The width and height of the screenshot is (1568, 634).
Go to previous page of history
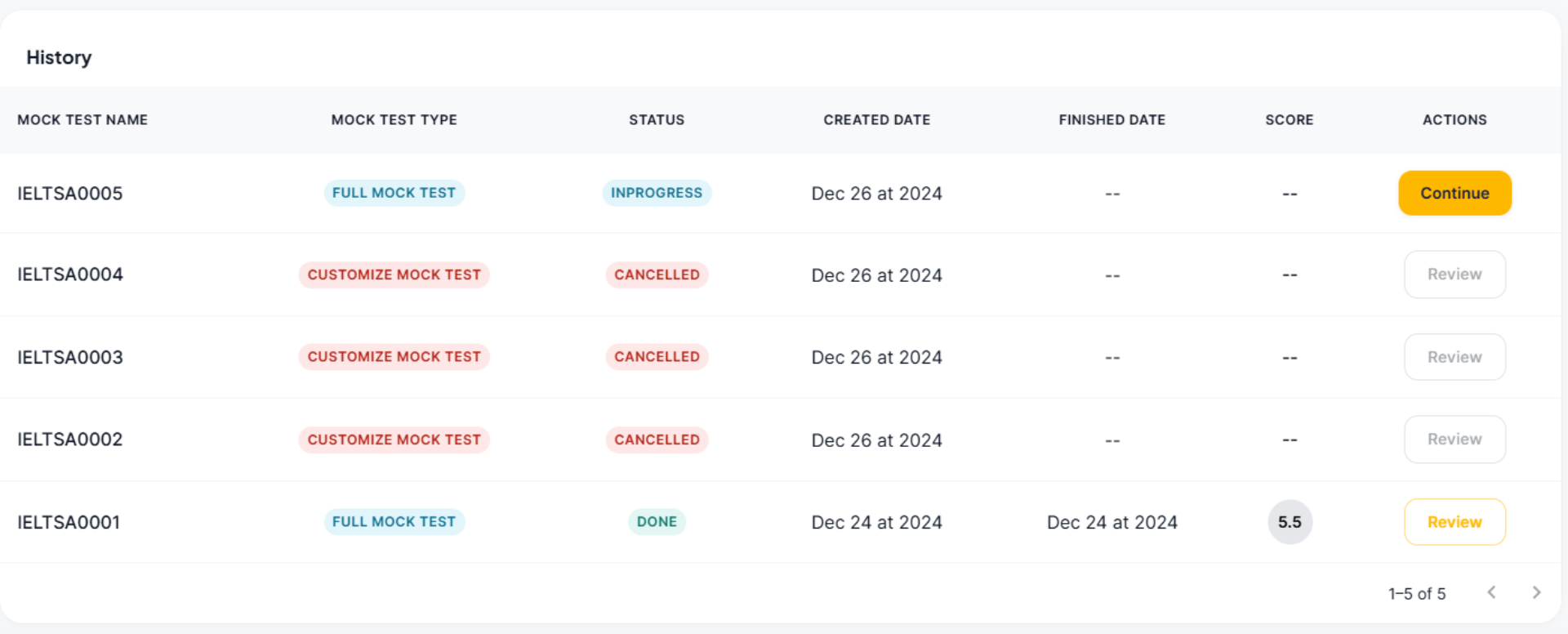1491,592
